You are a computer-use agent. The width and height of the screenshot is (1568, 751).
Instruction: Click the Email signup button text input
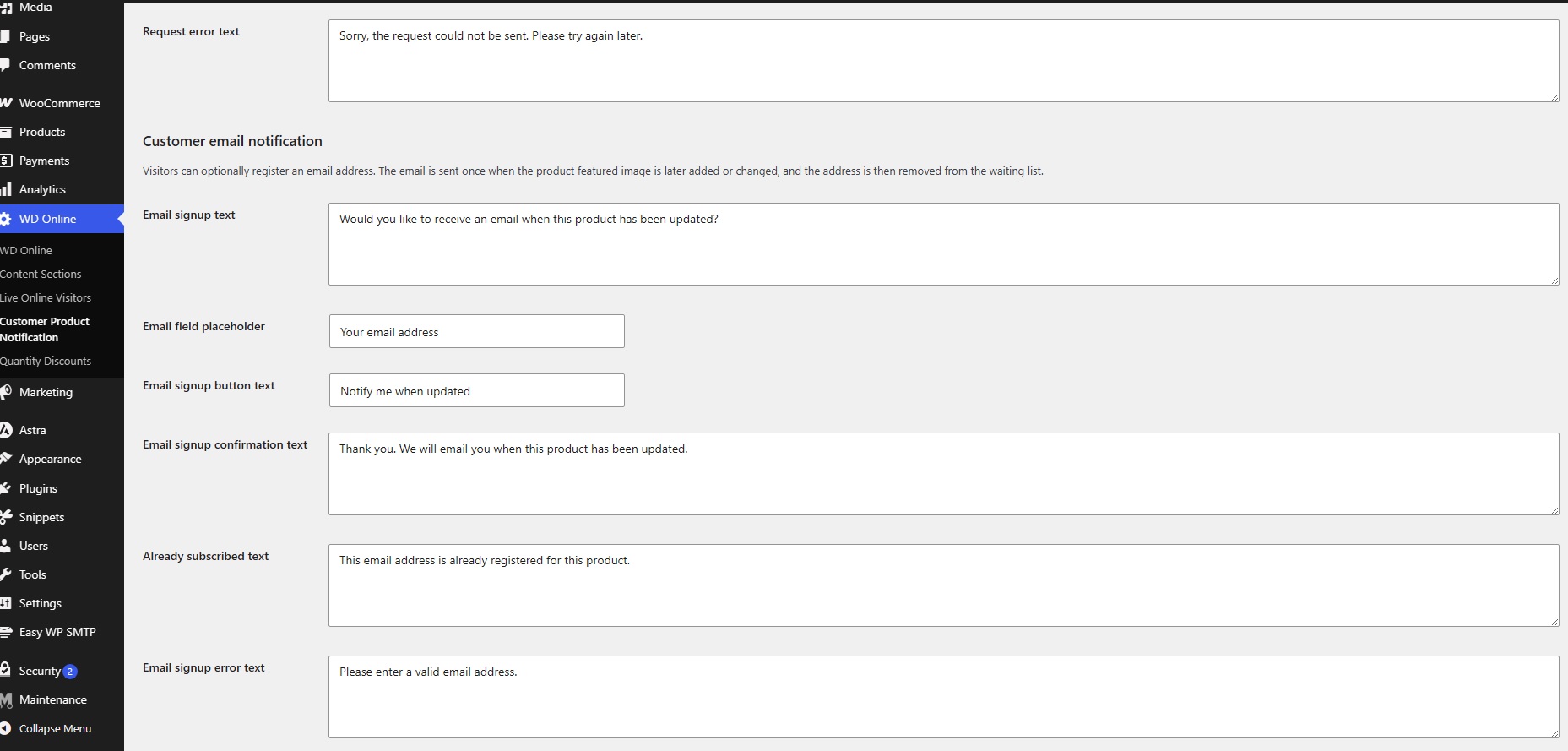pos(477,390)
